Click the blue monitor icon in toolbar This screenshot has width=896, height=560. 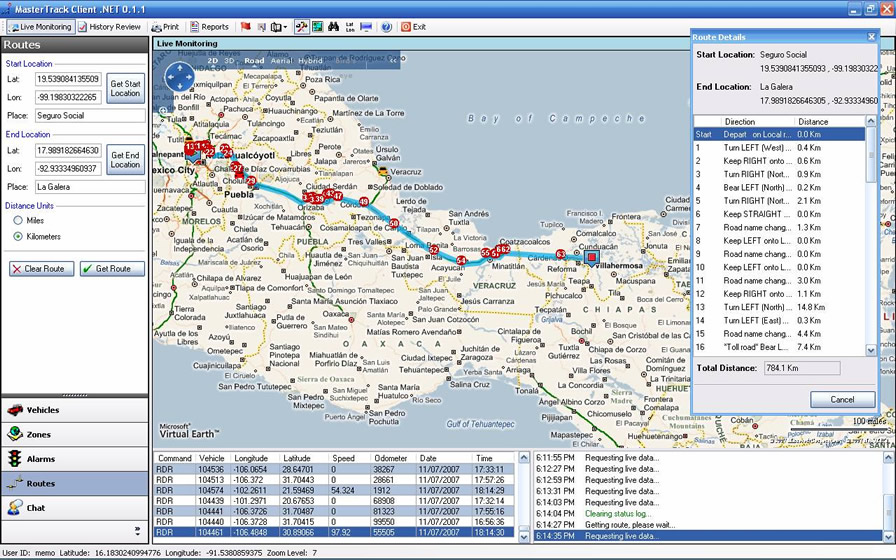click(x=366, y=27)
